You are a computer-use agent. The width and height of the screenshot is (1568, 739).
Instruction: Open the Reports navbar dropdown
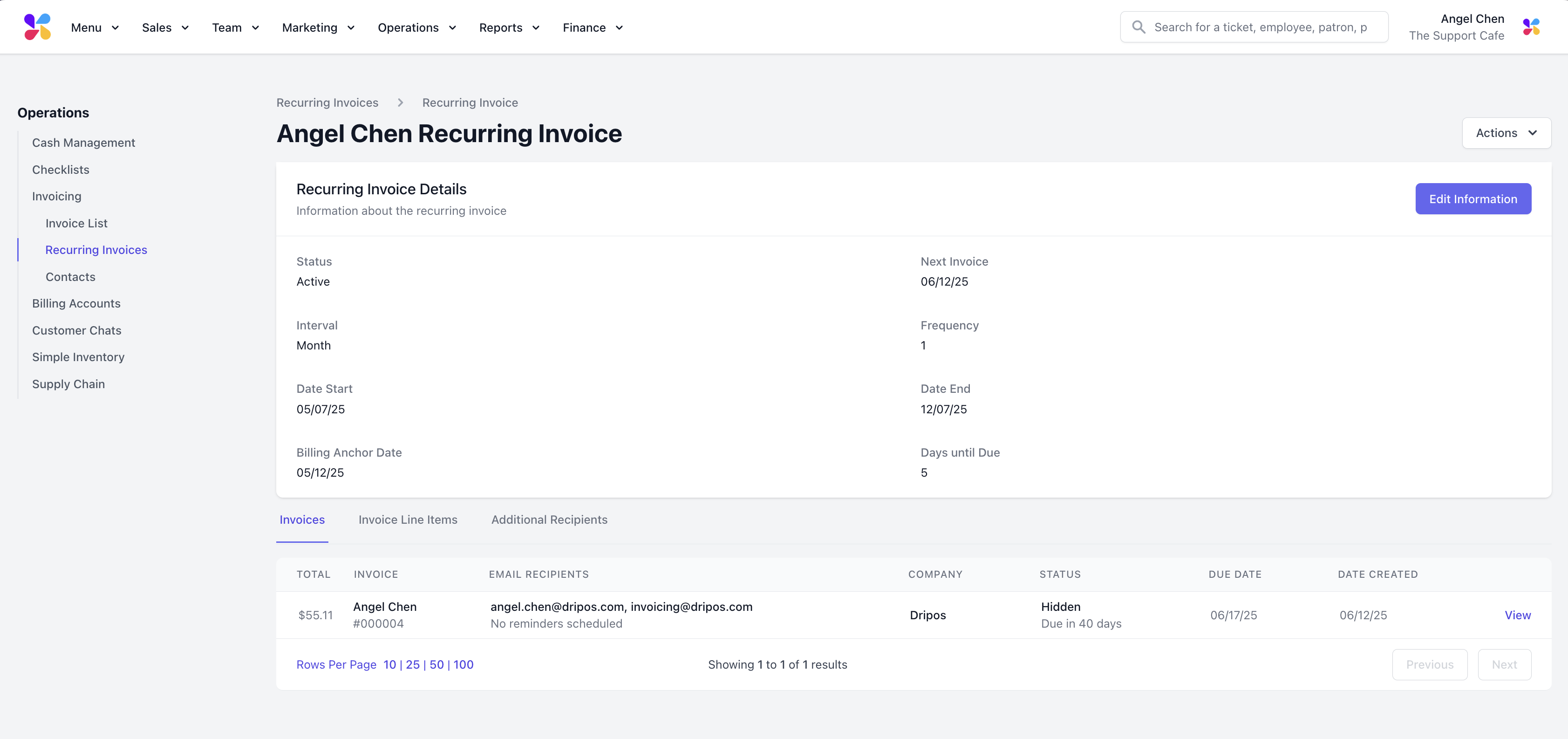pyautogui.click(x=509, y=27)
